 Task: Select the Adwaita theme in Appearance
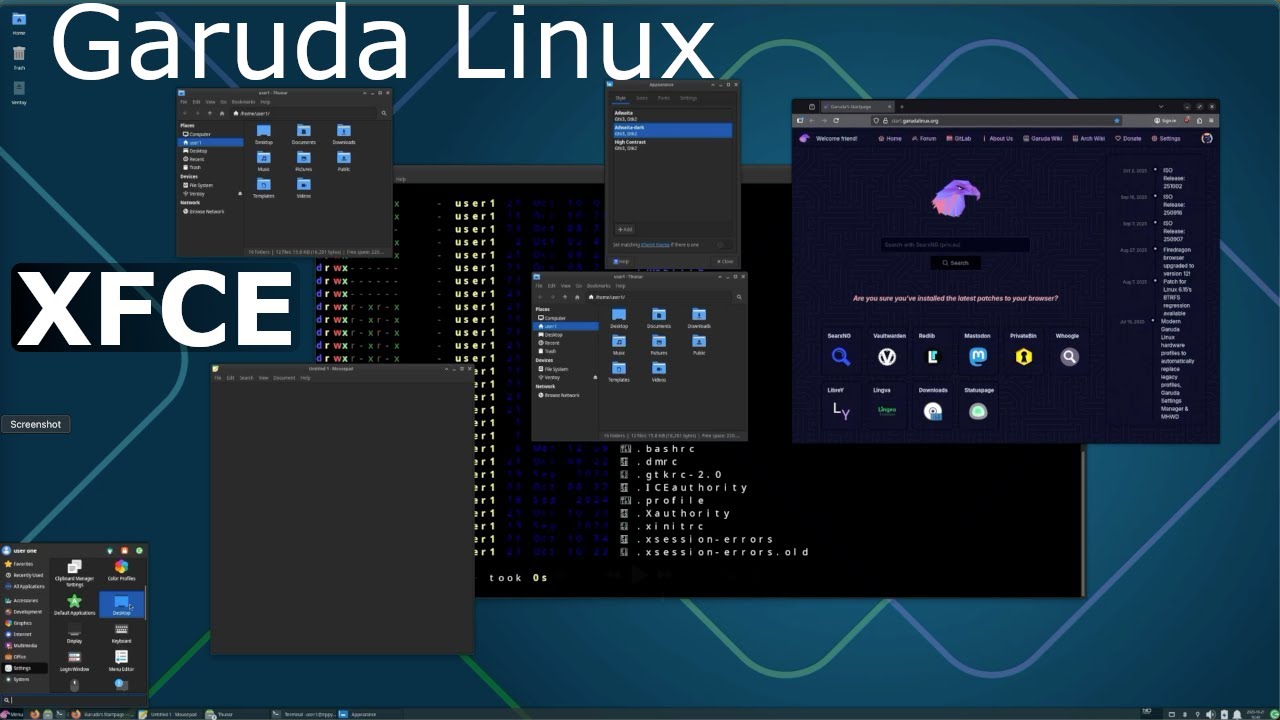672,116
